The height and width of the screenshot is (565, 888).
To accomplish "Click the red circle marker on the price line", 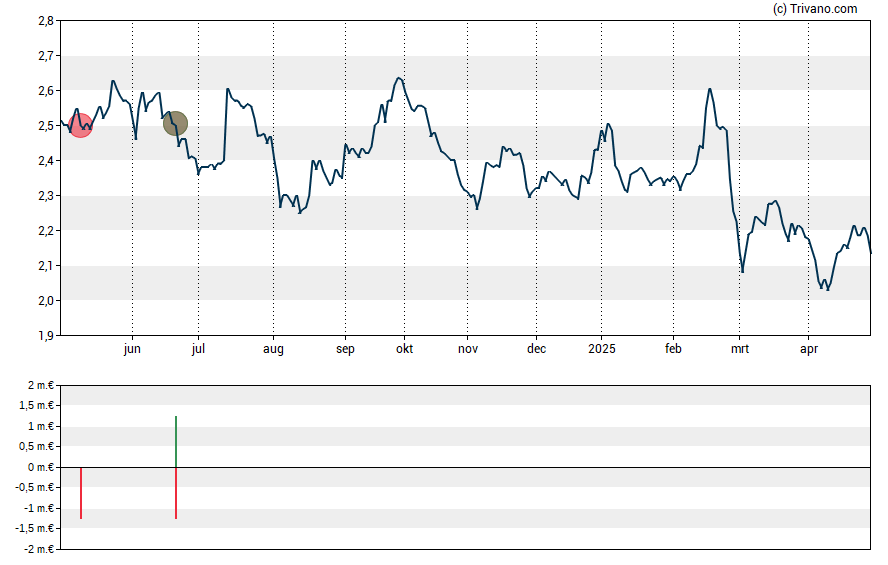I will click(80, 125).
